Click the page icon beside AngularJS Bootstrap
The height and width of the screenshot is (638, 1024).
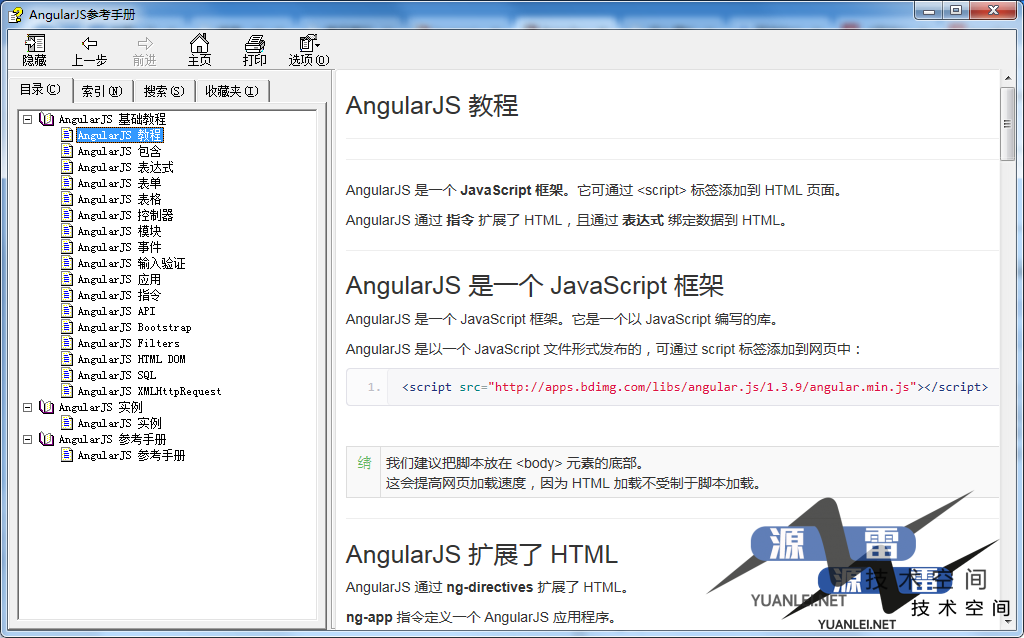[67, 327]
